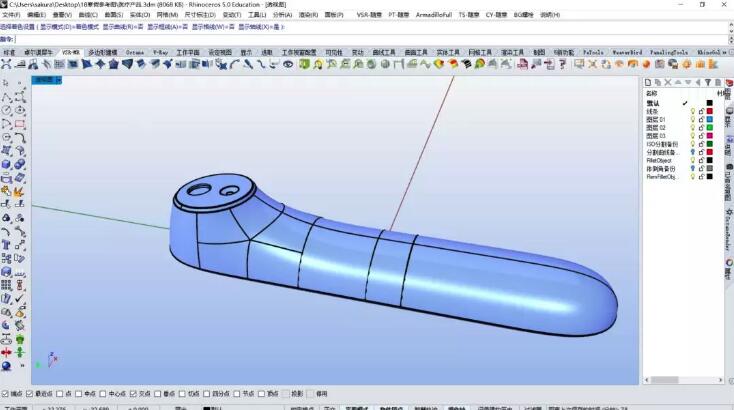Click the tree-shaped green icon in left sidebar
The height and width of the screenshot is (410, 734).
(20, 339)
